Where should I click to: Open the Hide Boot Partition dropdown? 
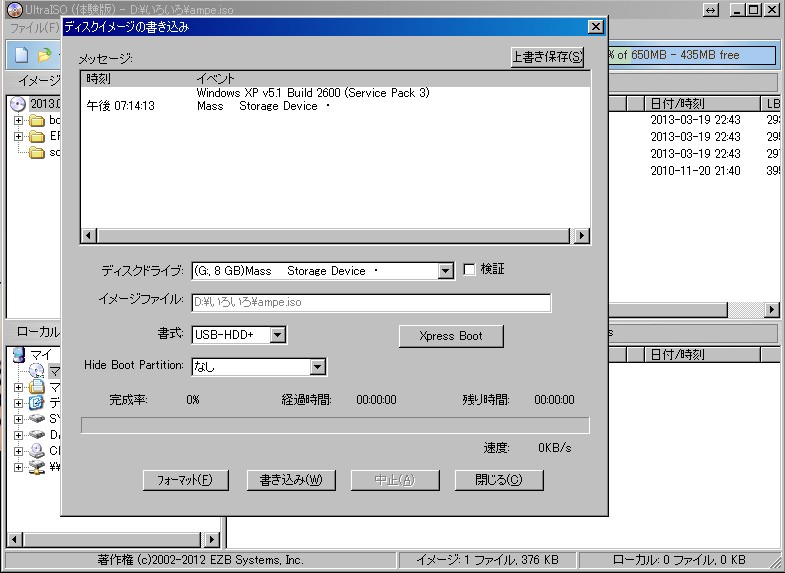click(x=317, y=367)
